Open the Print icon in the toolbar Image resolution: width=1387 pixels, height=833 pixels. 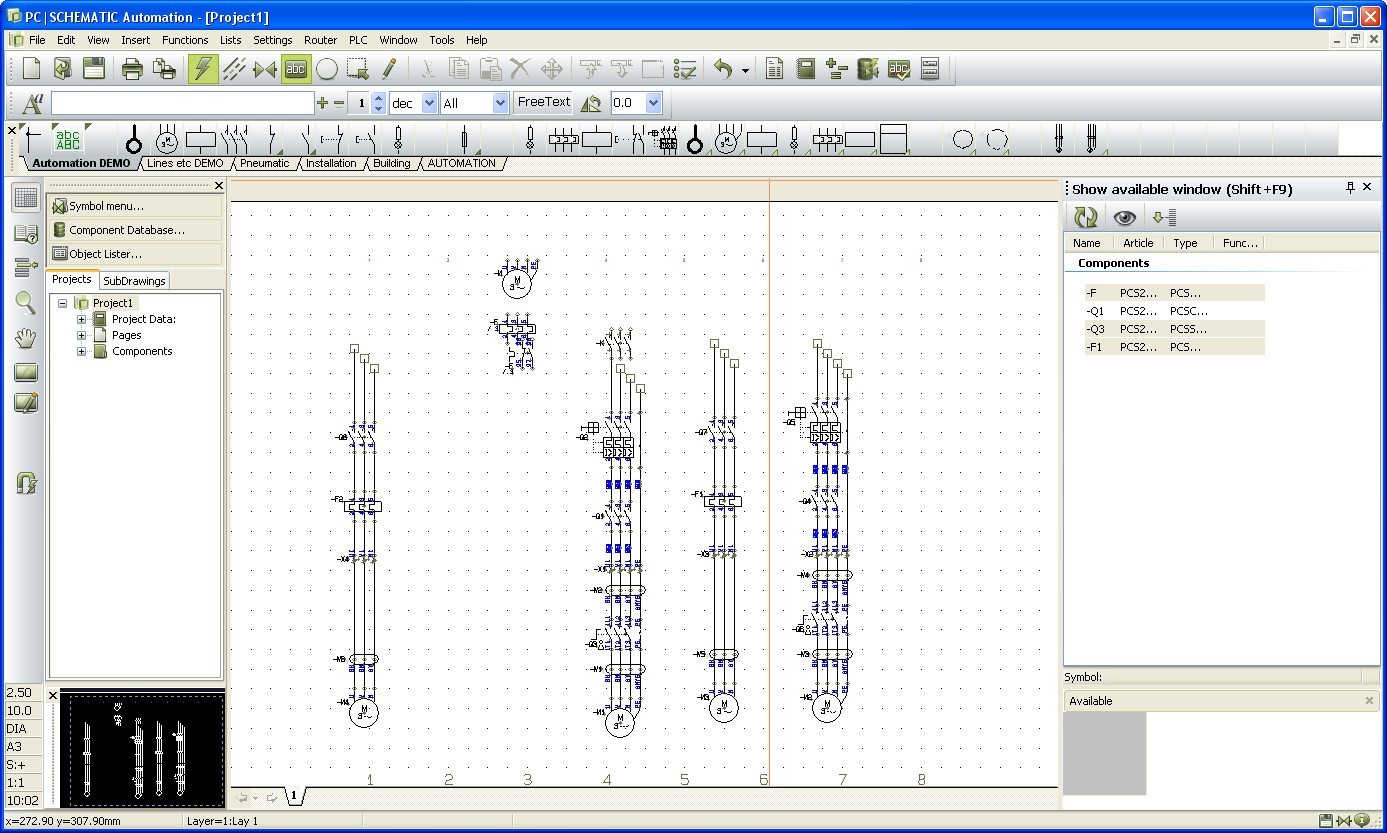[x=132, y=69]
